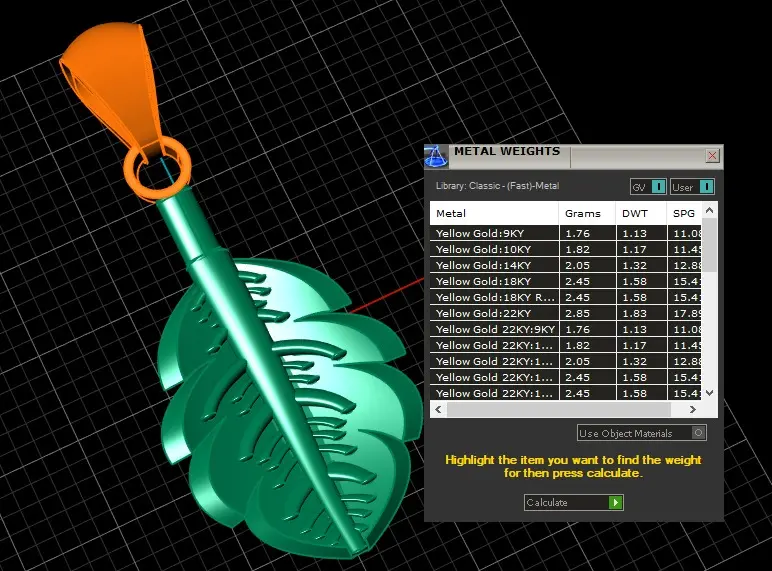Click the Calculate button
The image size is (772, 571).
pos(574,503)
